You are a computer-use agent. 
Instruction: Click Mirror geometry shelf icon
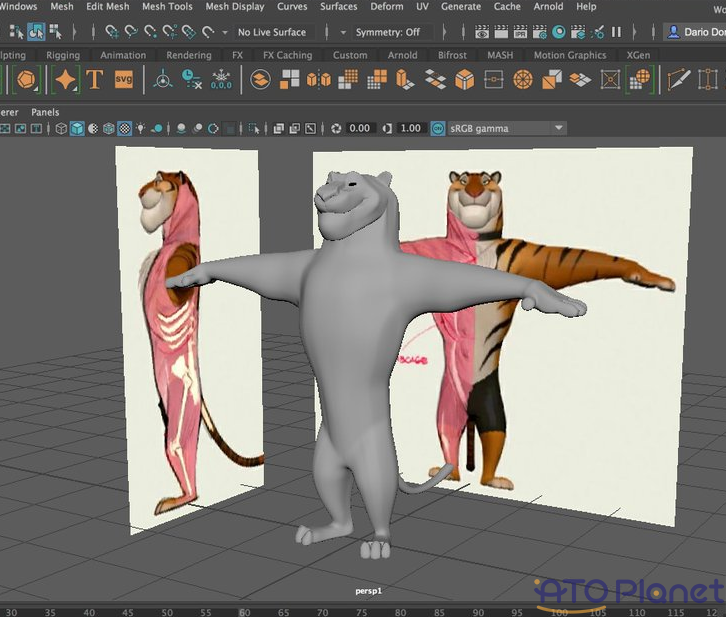coord(319,80)
